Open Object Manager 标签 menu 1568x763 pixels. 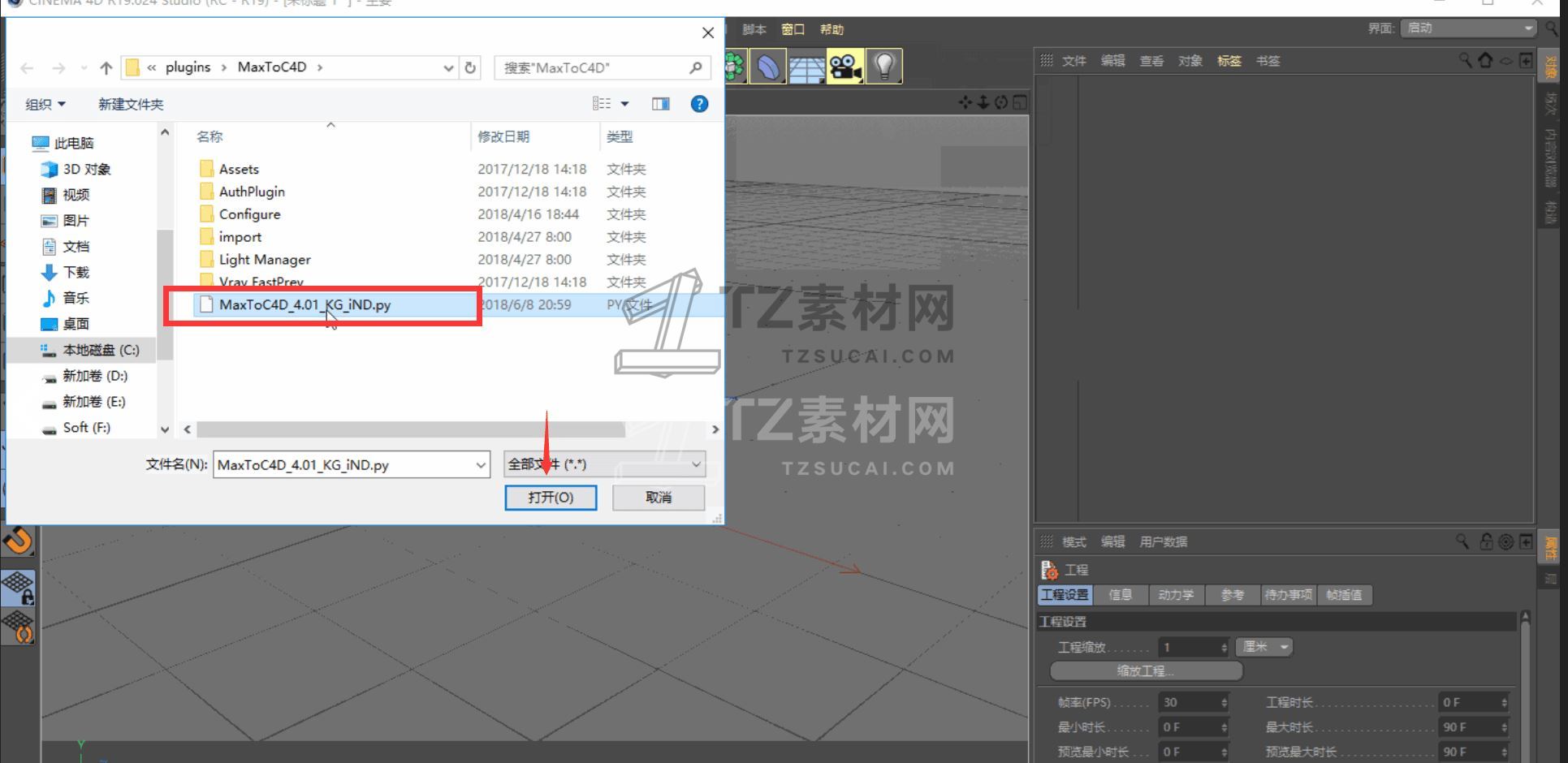[1229, 61]
